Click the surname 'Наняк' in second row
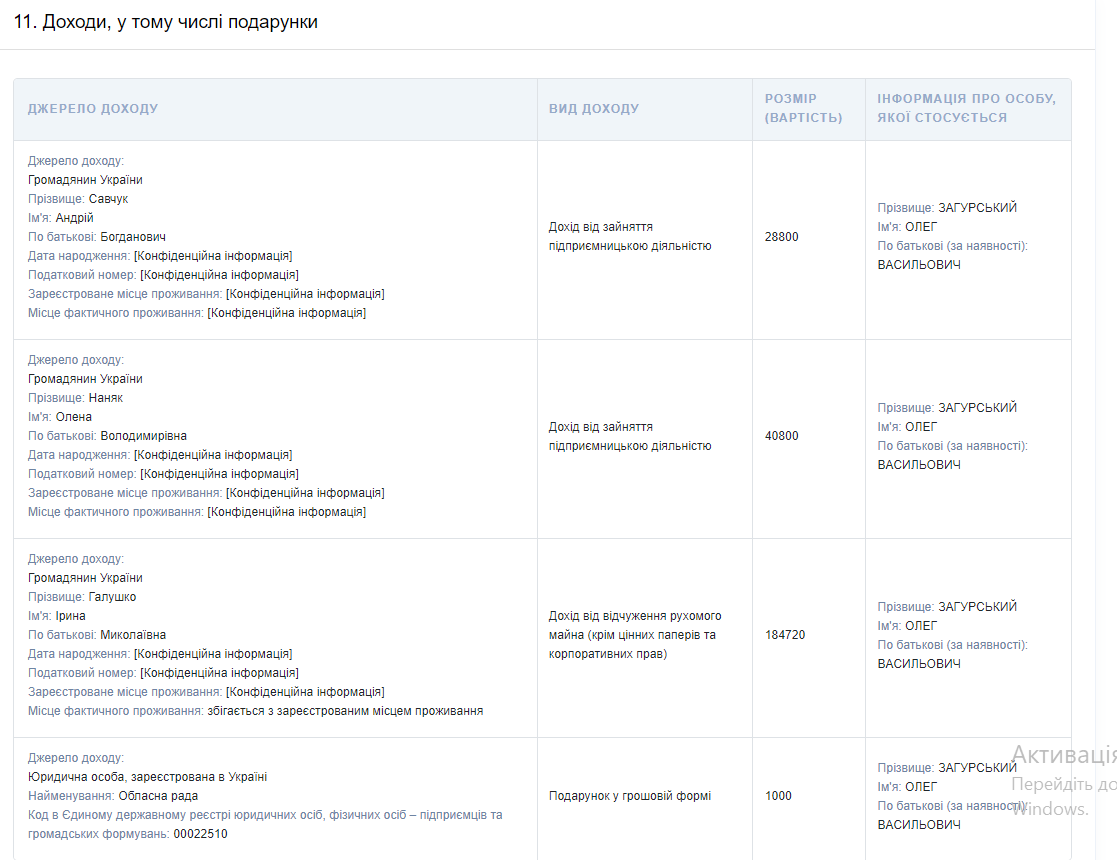The height and width of the screenshot is (860, 1117). click(106, 398)
